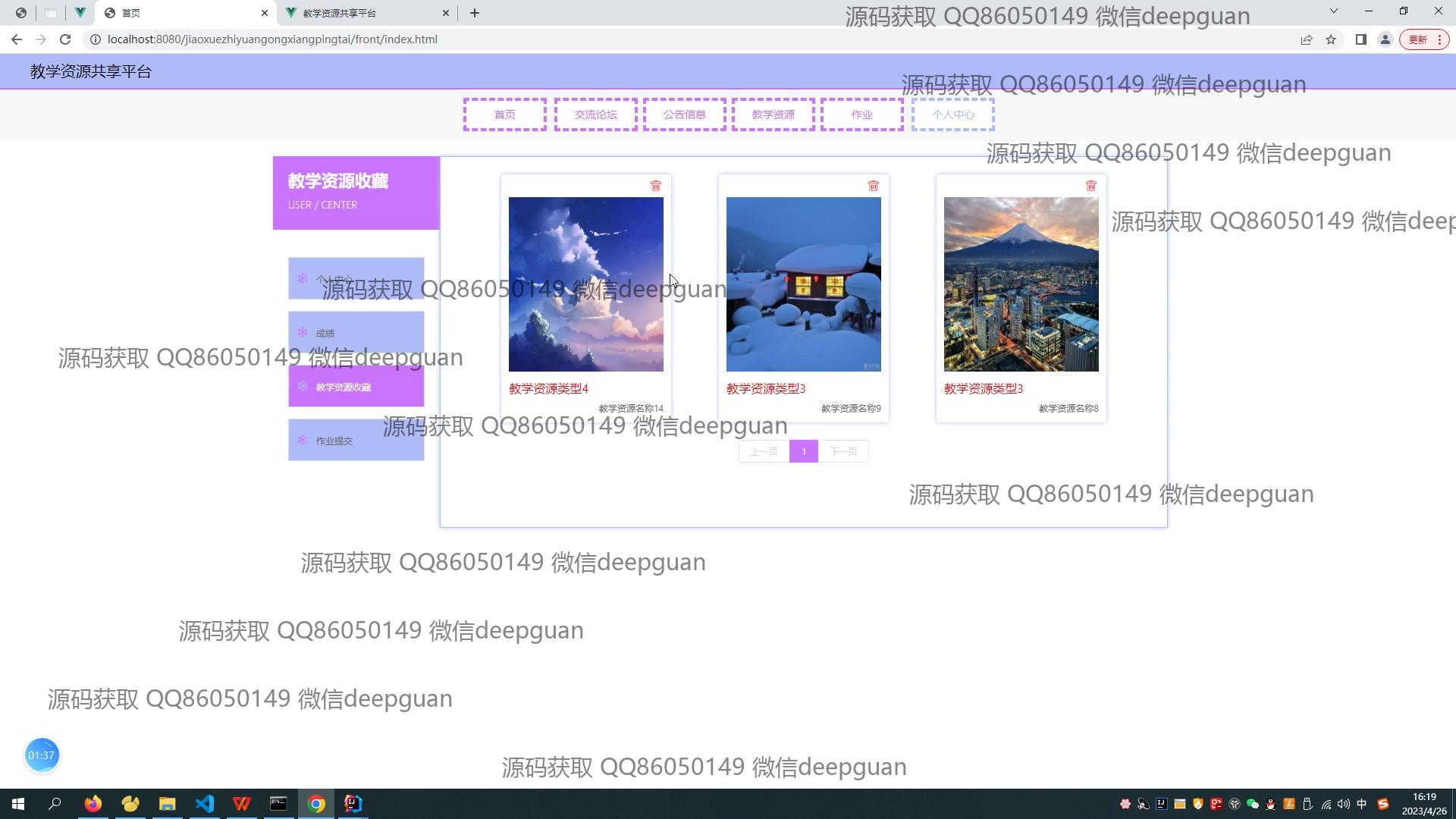Open the browser side panel icon
The image size is (1456, 819).
tap(1361, 39)
